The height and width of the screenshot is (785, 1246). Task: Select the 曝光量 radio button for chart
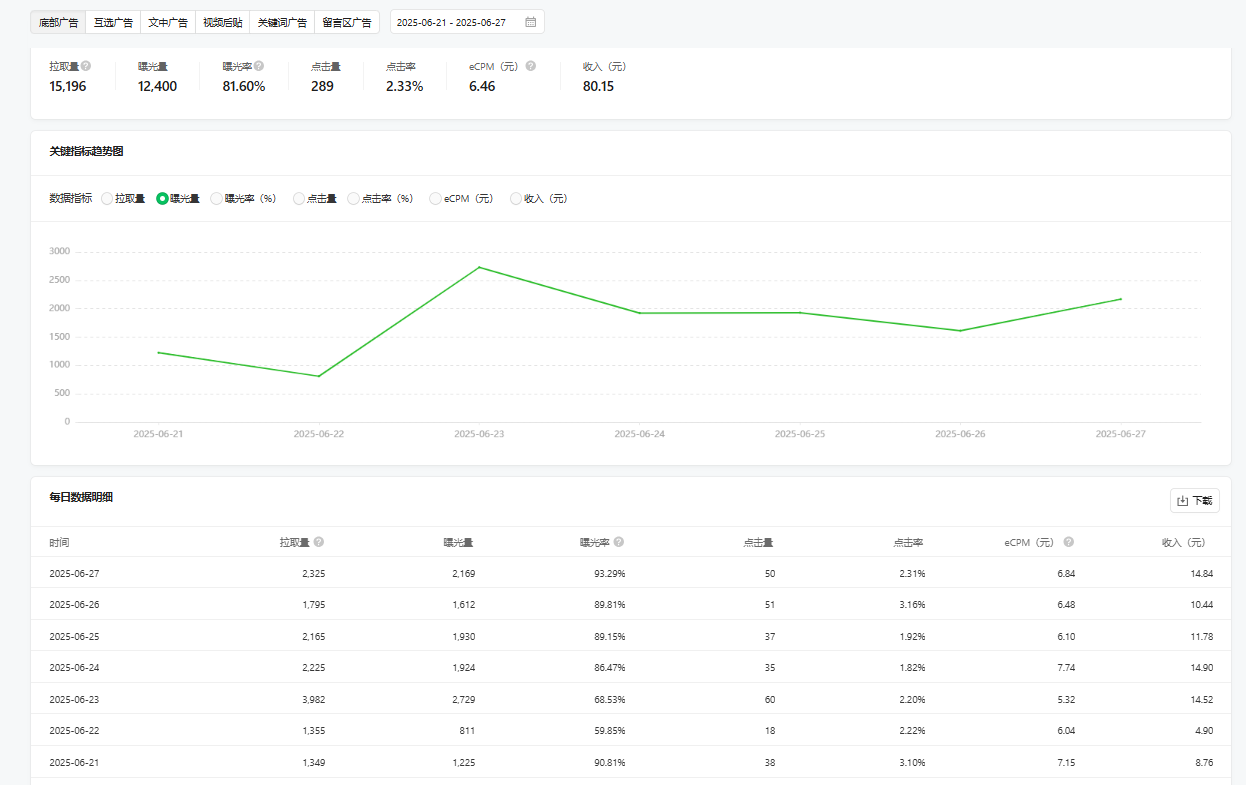point(162,199)
